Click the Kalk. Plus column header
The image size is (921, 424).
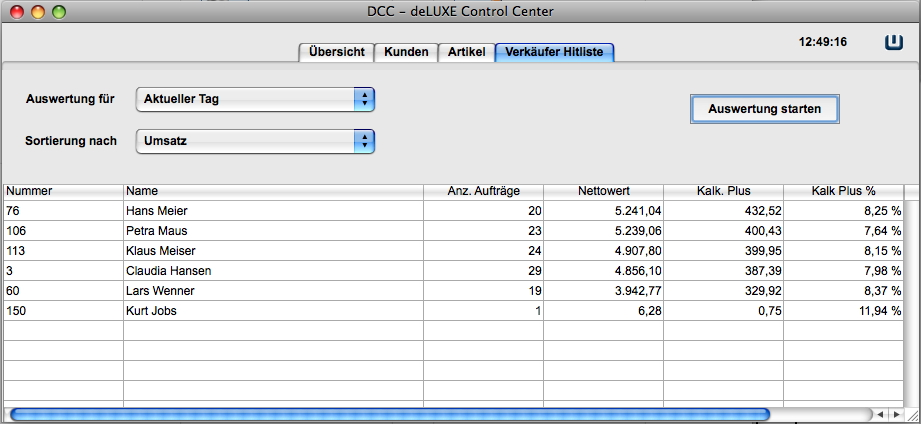pyautogui.click(x=723, y=190)
